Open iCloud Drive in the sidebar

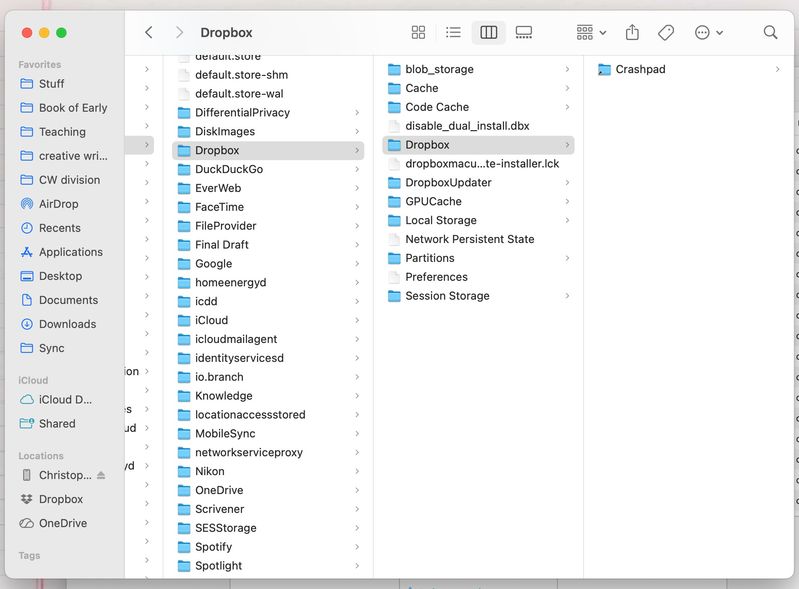64,400
